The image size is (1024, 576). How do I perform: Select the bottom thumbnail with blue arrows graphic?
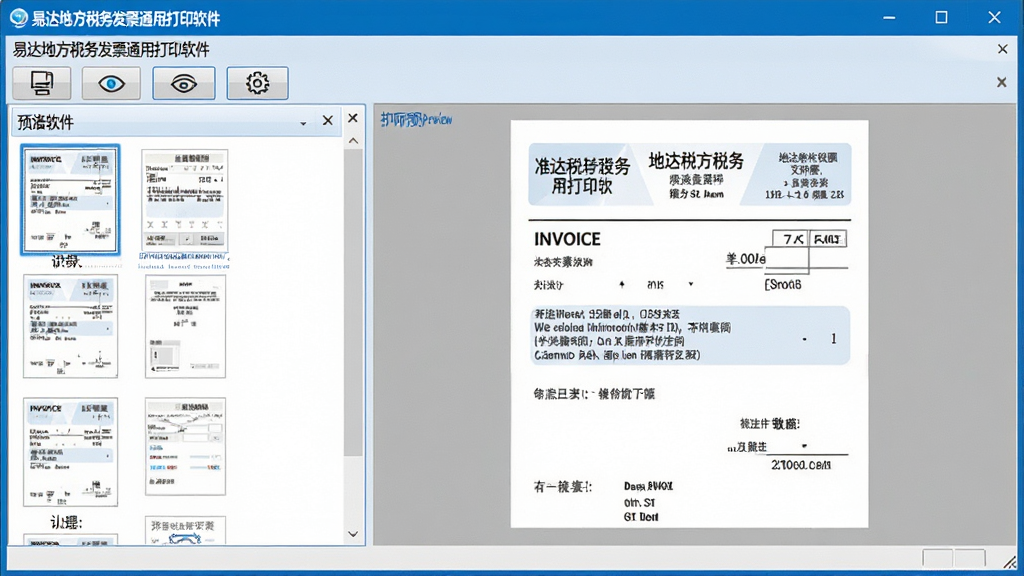coord(185,530)
